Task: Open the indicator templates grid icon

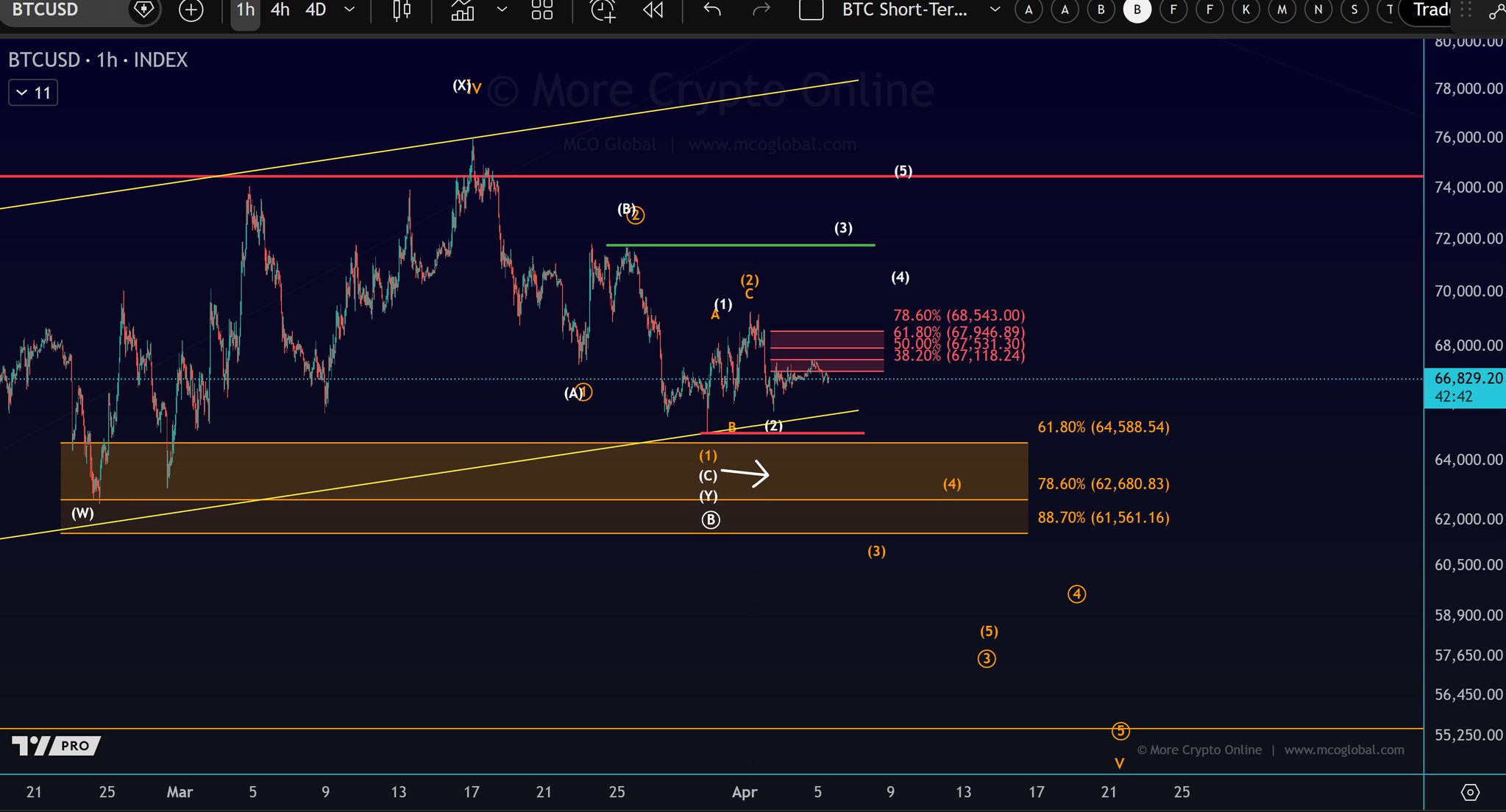Action: [542, 10]
